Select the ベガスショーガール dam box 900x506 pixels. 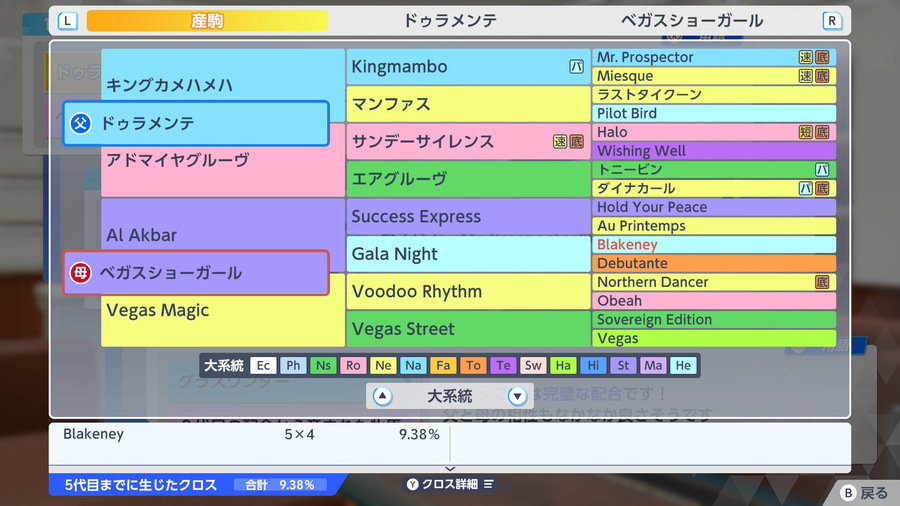196,273
